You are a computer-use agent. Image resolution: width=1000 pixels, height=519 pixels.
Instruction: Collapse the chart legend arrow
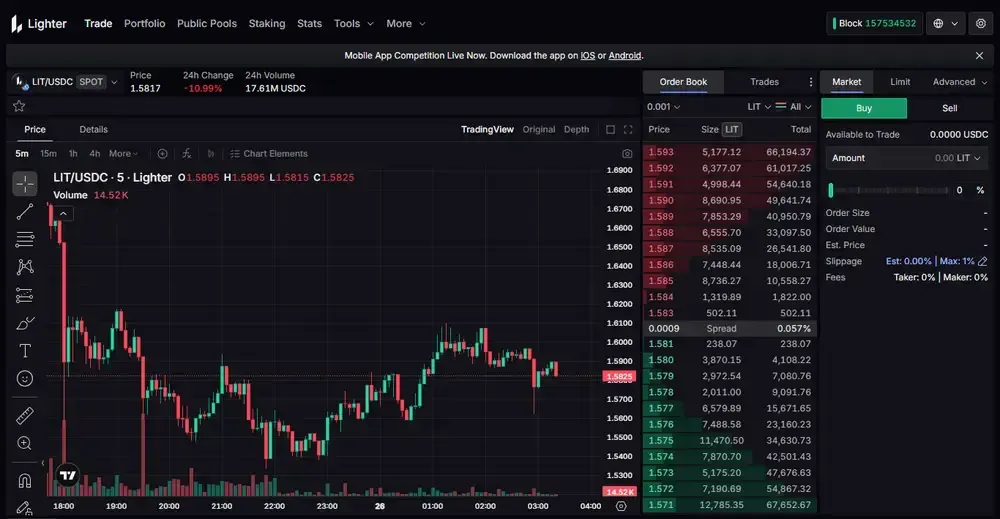(63, 214)
